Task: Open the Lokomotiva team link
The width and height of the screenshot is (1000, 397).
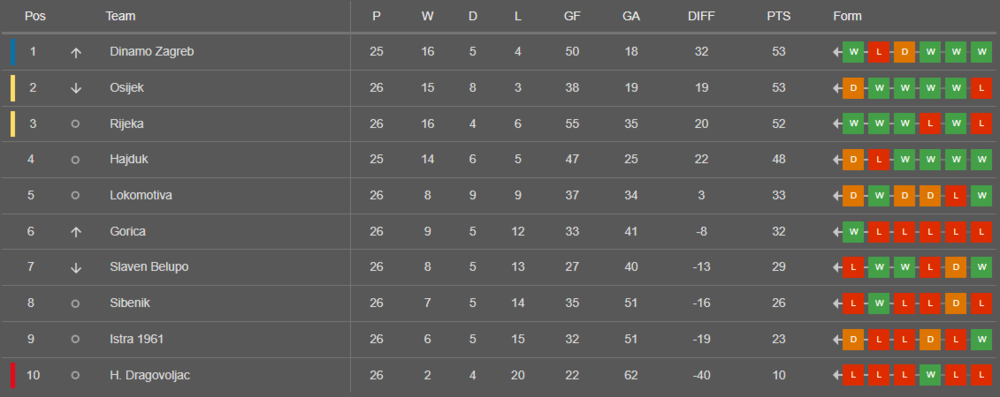Action: [141, 195]
